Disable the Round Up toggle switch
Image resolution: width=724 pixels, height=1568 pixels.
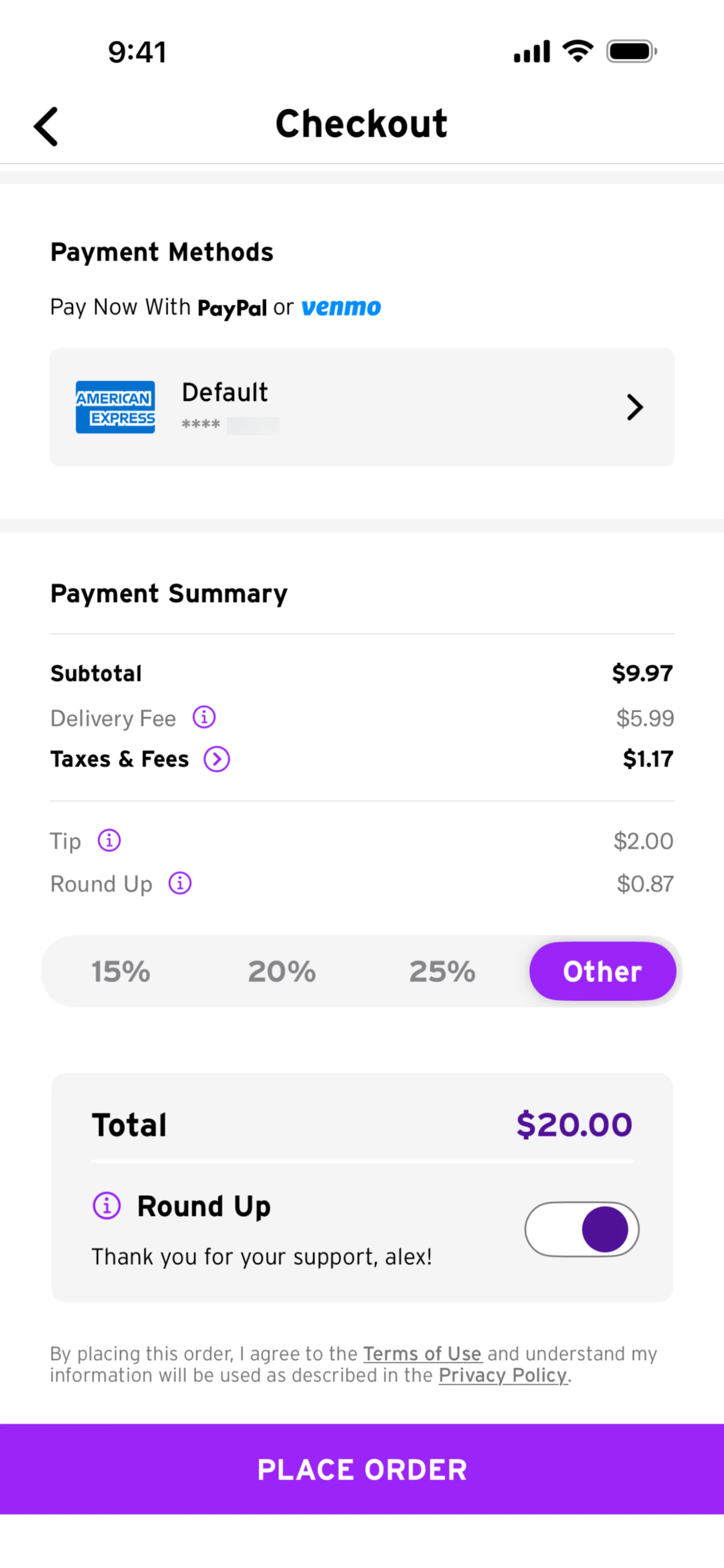(x=581, y=1229)
